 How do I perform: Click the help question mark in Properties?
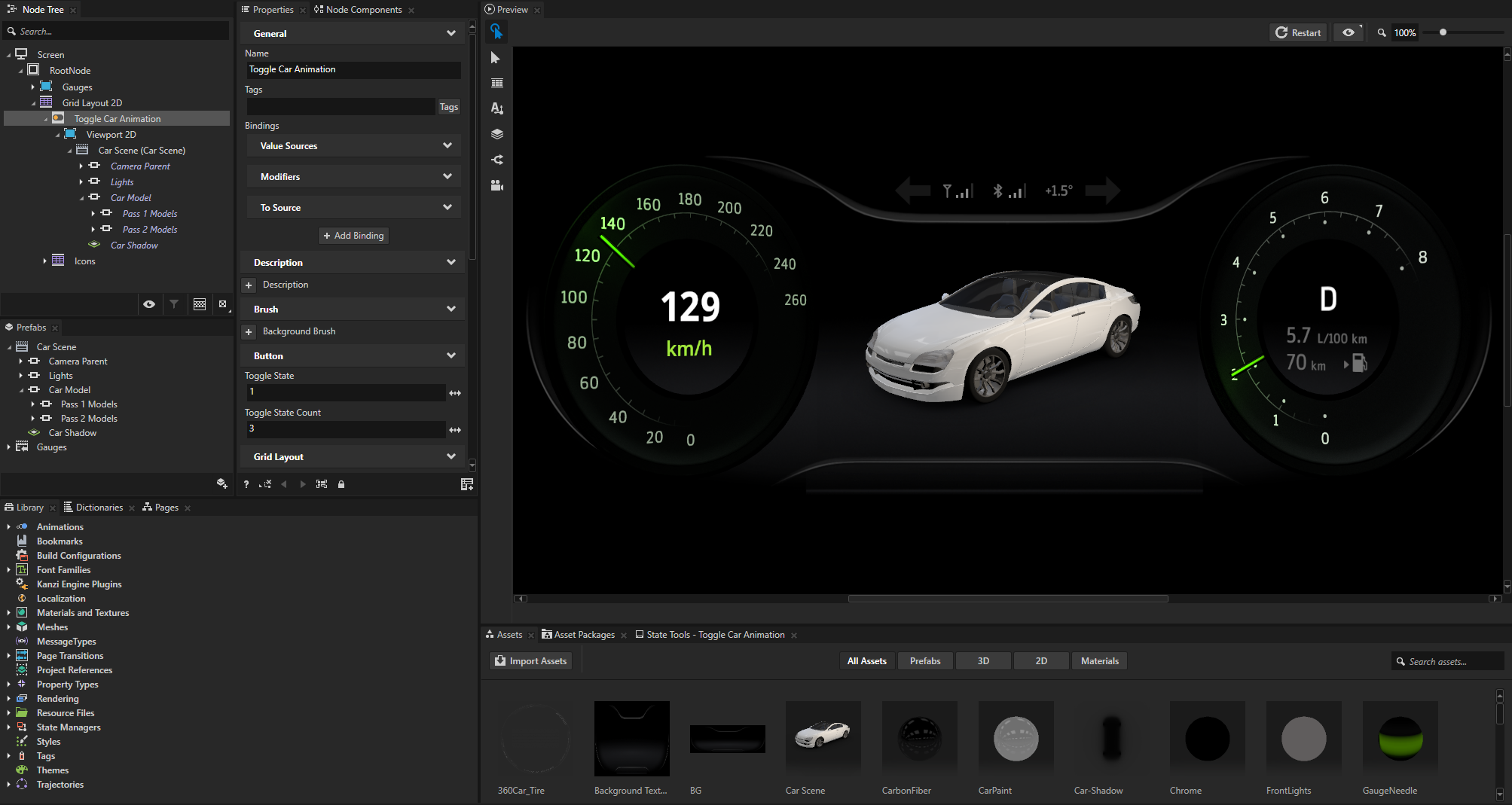pyautogui.click(x=246, y=484)
